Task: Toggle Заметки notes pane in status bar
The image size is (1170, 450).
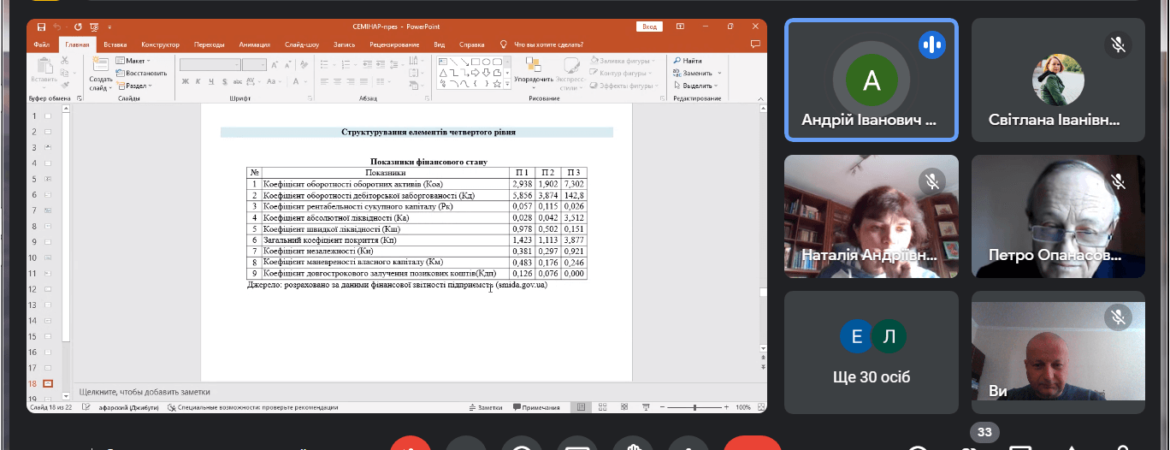Action: 485,407
